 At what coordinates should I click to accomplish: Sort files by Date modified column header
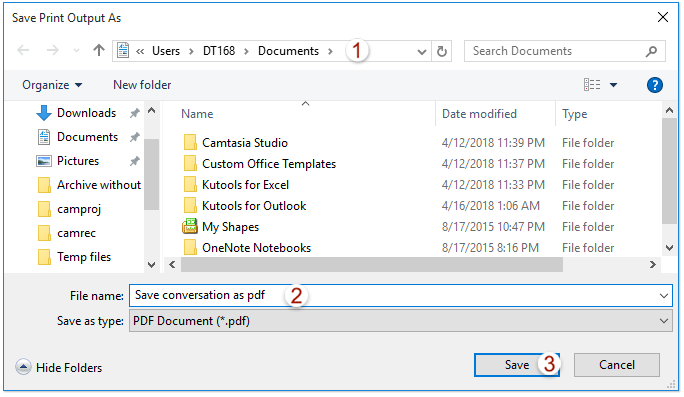click(x=479, y=114)
